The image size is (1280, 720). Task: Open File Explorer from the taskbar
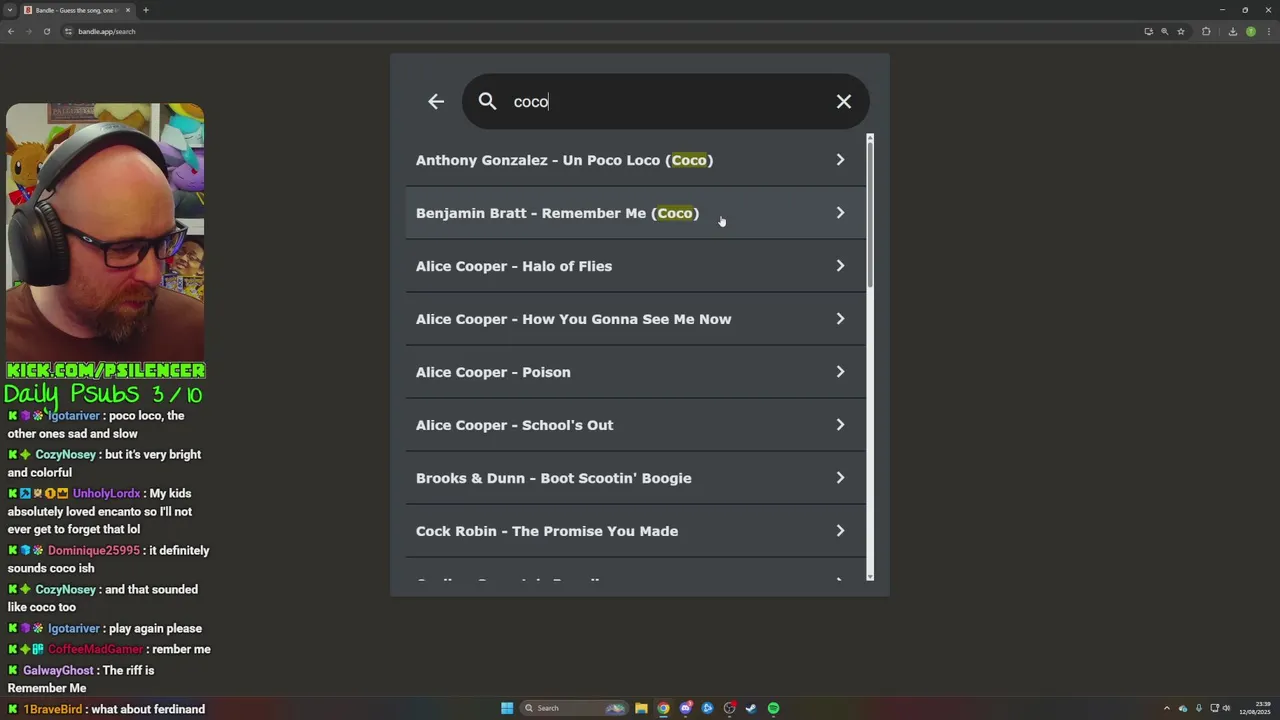[x=641, y=708]
